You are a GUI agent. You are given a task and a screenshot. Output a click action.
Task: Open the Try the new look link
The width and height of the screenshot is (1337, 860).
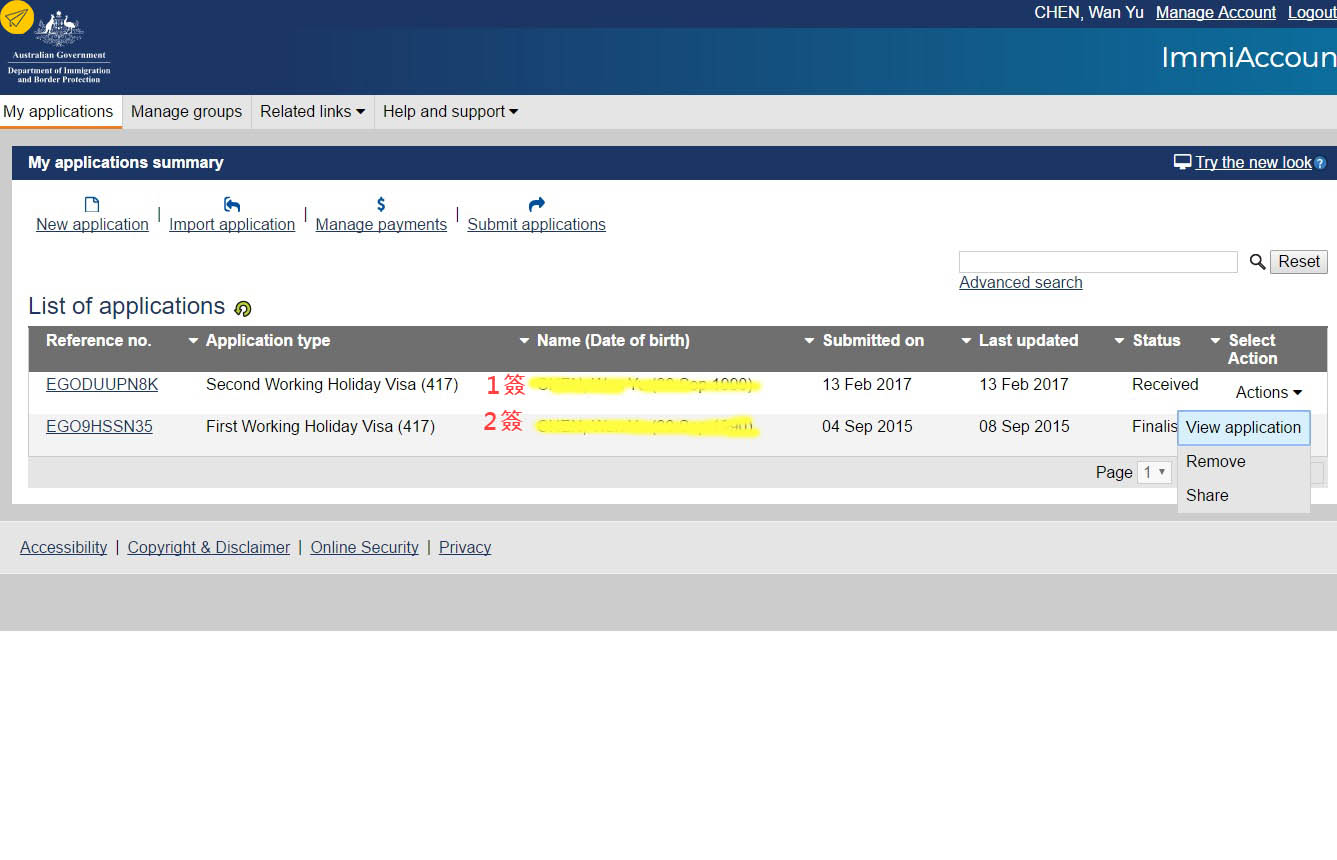coord(1253,162)
